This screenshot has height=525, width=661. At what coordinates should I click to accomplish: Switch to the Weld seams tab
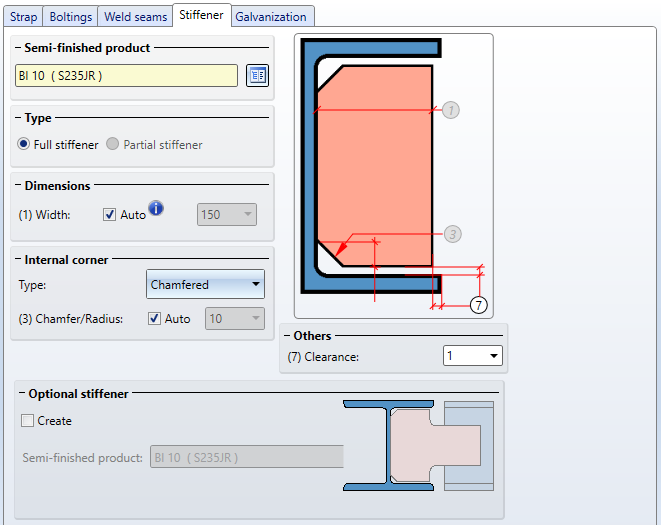pyautogui.click(x=135, y=17)
